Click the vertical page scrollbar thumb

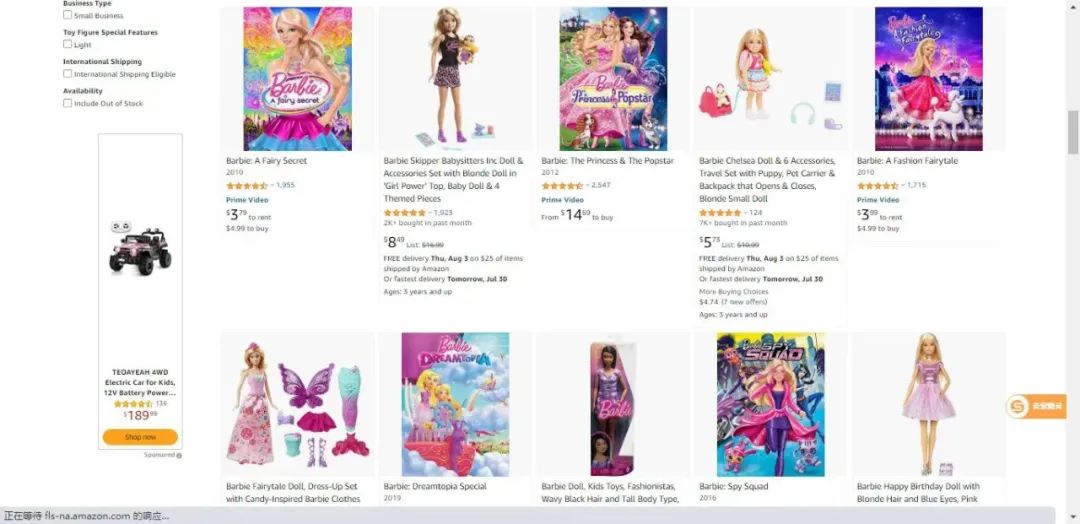click(x=1072, y=132)
